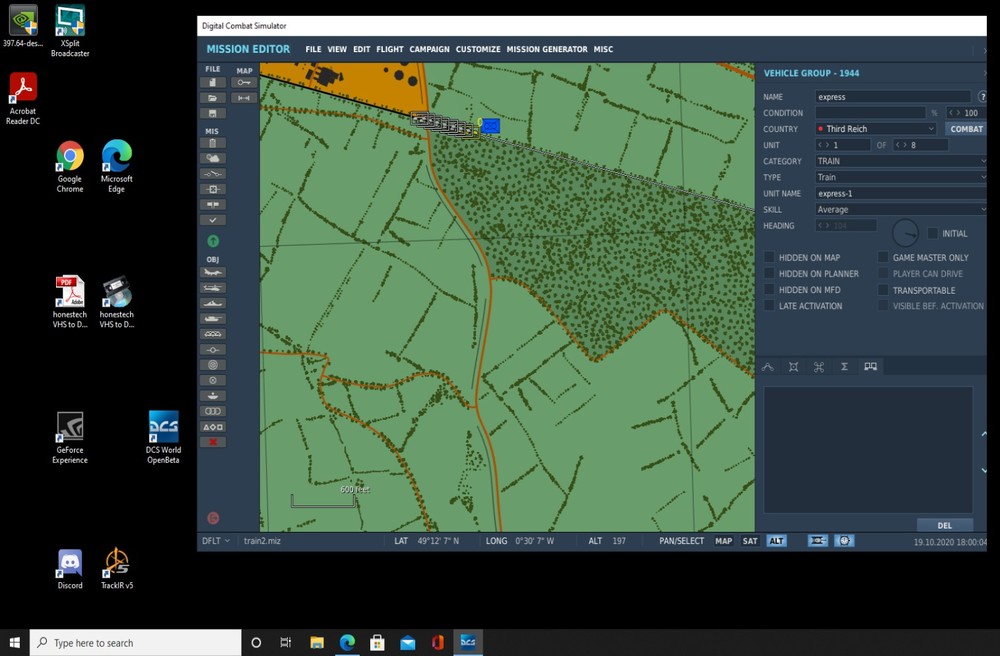The width and height of the screenshot is (1000, 656).
Task: Check the Transportable option
Action: (x=883, y=290)
